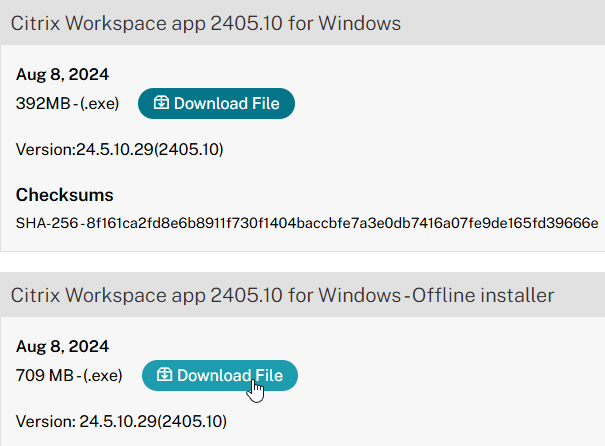Click the 'Citrix Workspace app 2405.10 for Windows' heading
The width and height of the screenshot is (605, 446).
point(206,23)
